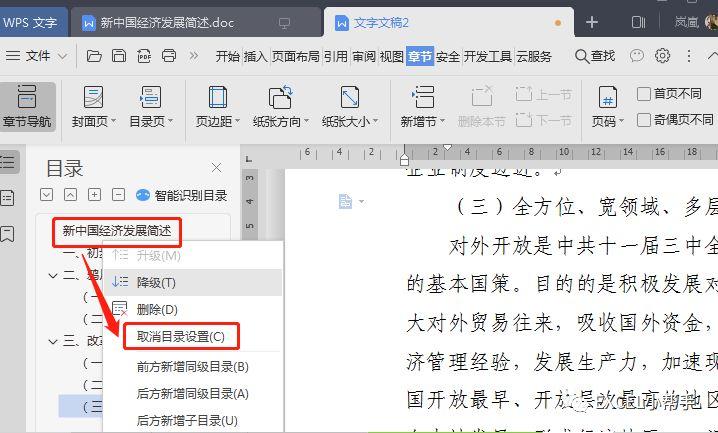Click the 智能识别目录 smart detect button

click(181, 196)
